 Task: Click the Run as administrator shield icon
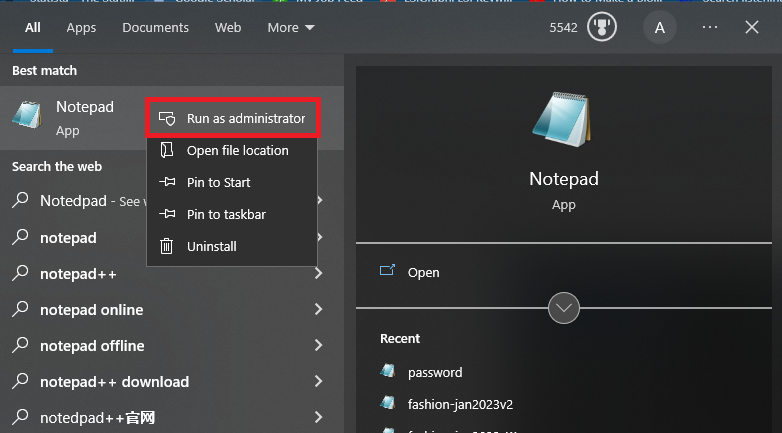coord(167,118)
